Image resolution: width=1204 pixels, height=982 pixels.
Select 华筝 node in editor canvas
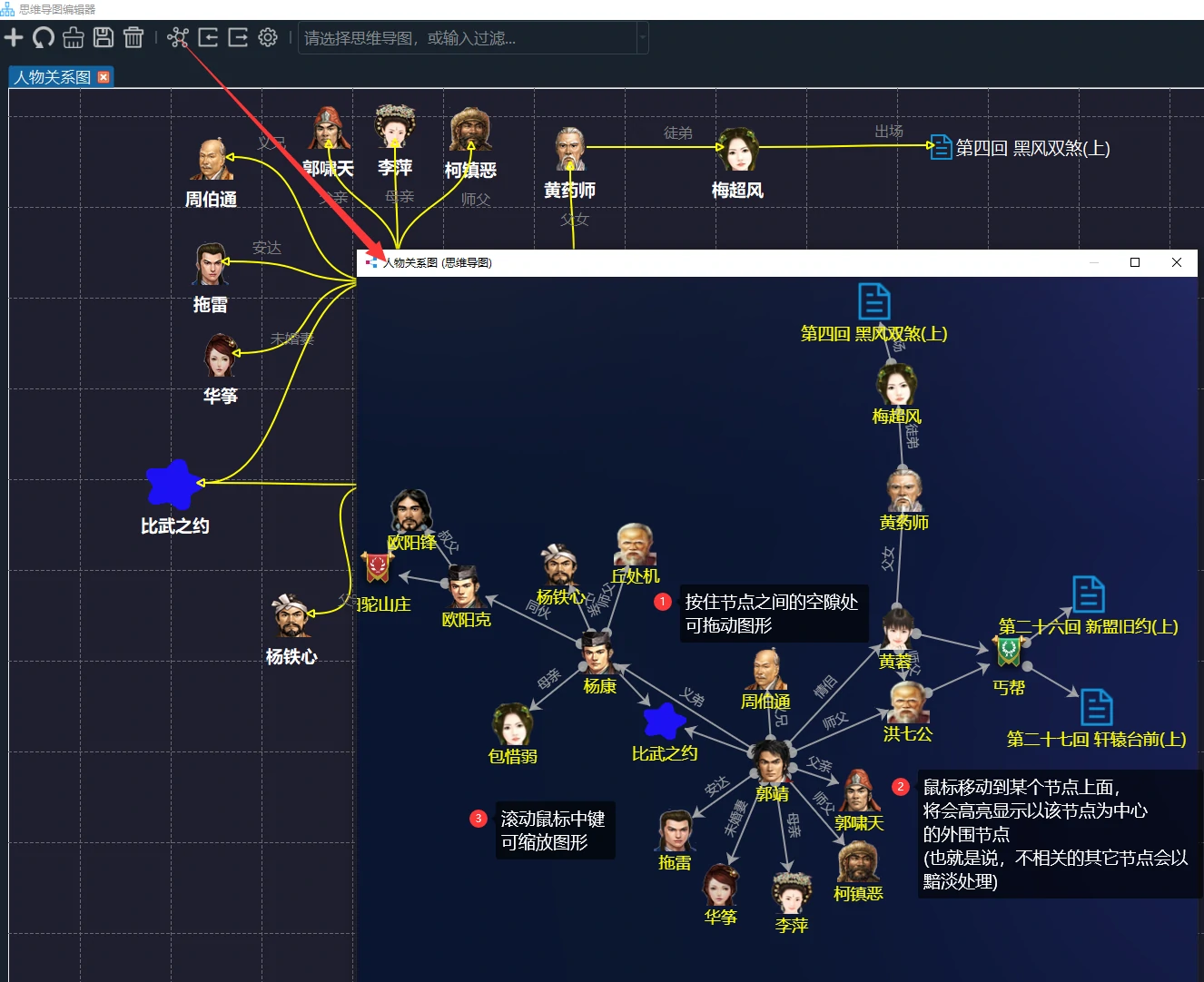click(220, 355)
